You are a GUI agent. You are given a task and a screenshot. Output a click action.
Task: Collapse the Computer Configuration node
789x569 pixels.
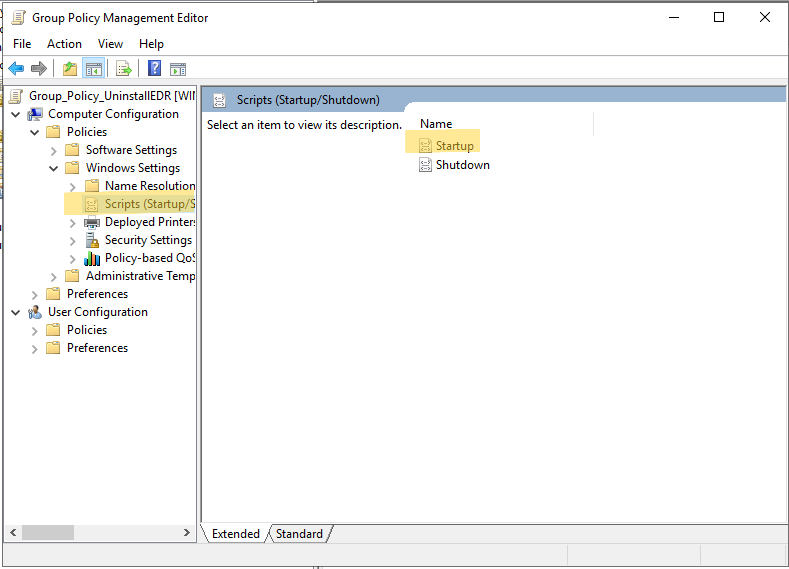(16, 115)
